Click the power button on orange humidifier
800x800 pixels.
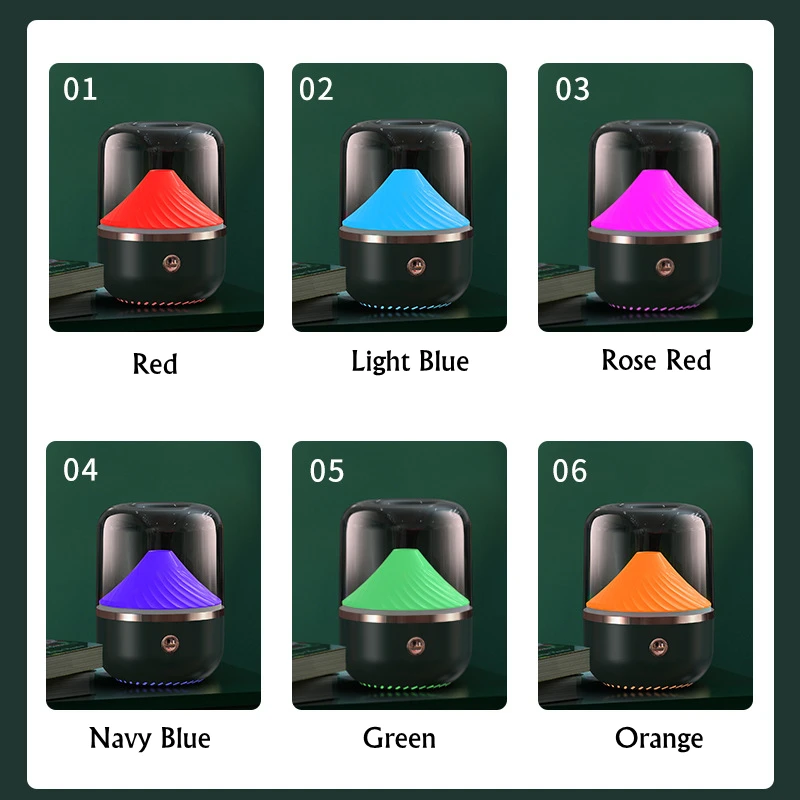click(x=658, y=646)
